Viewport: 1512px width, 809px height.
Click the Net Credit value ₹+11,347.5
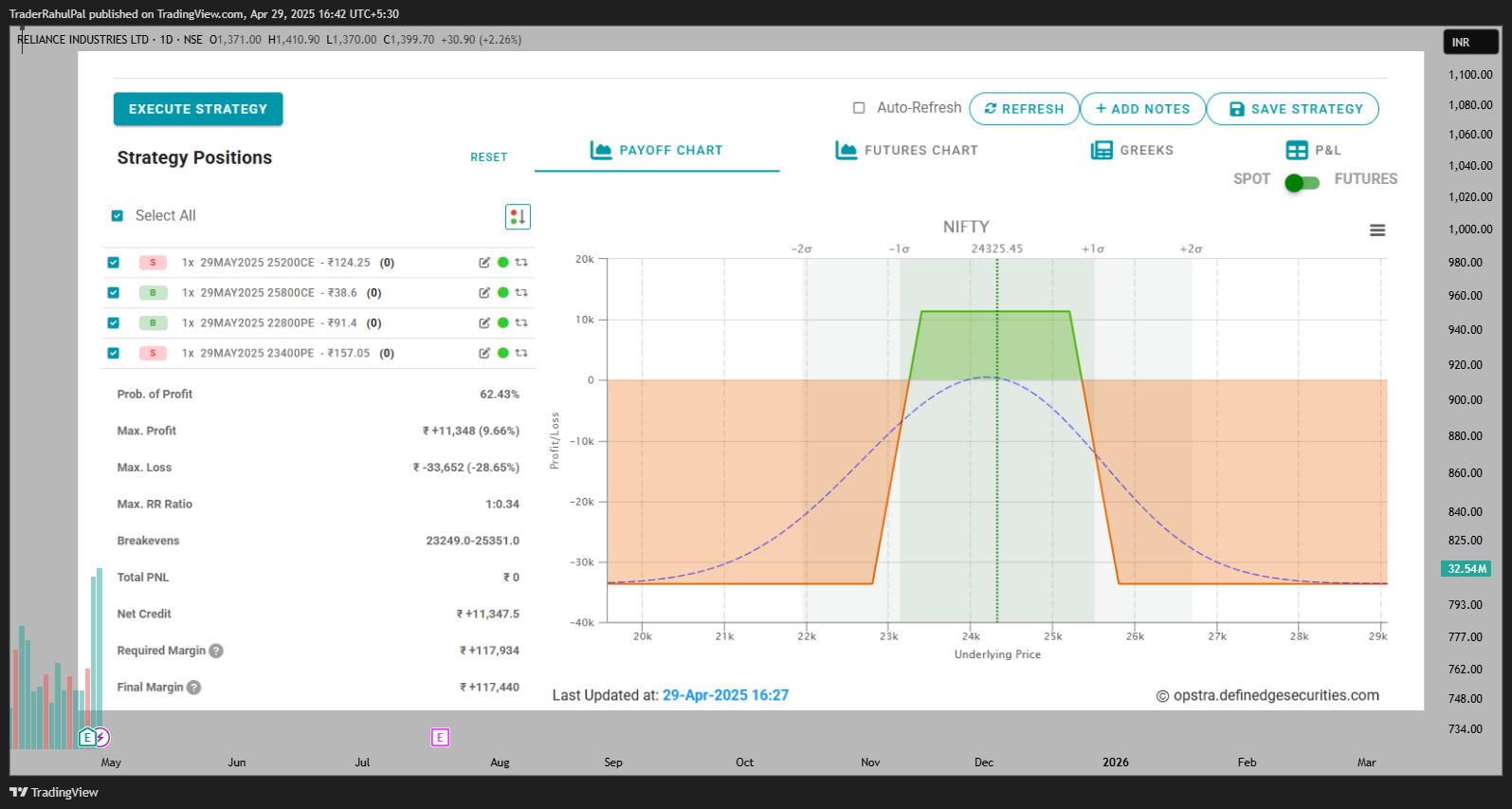pos(488,614)
